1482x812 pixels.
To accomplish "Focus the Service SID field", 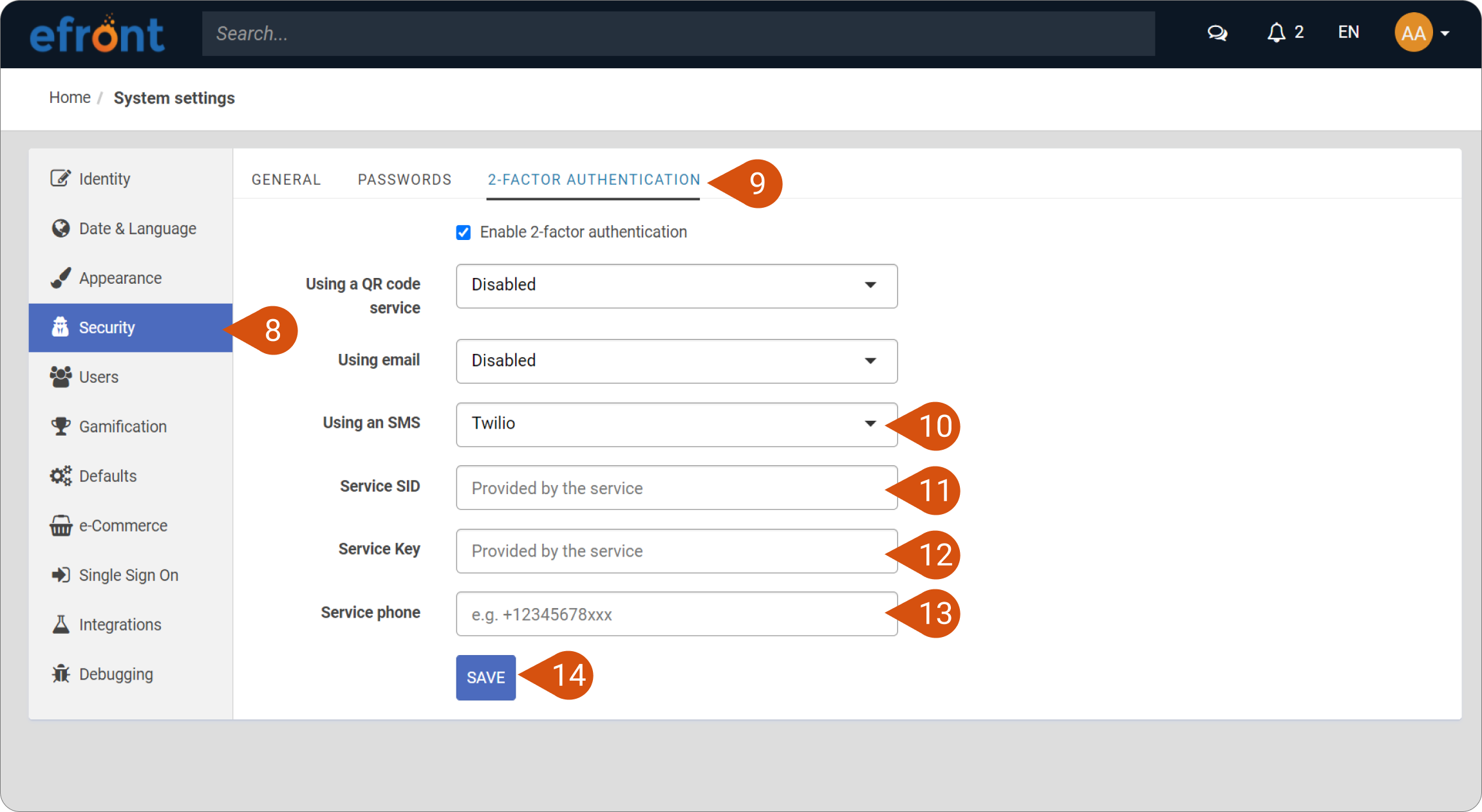I will coord(677,488).
